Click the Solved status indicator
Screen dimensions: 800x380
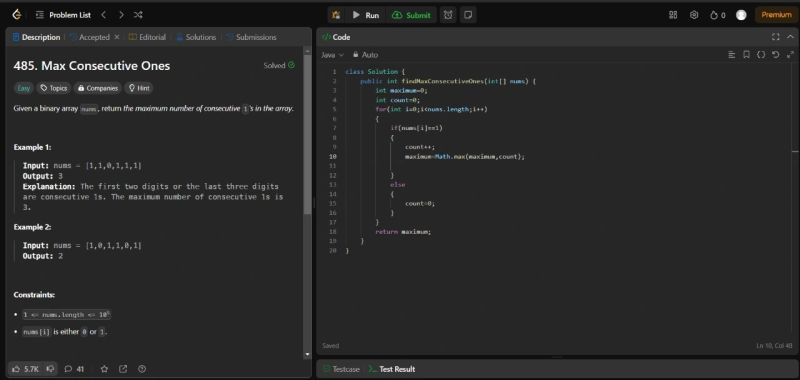point(279,65)
